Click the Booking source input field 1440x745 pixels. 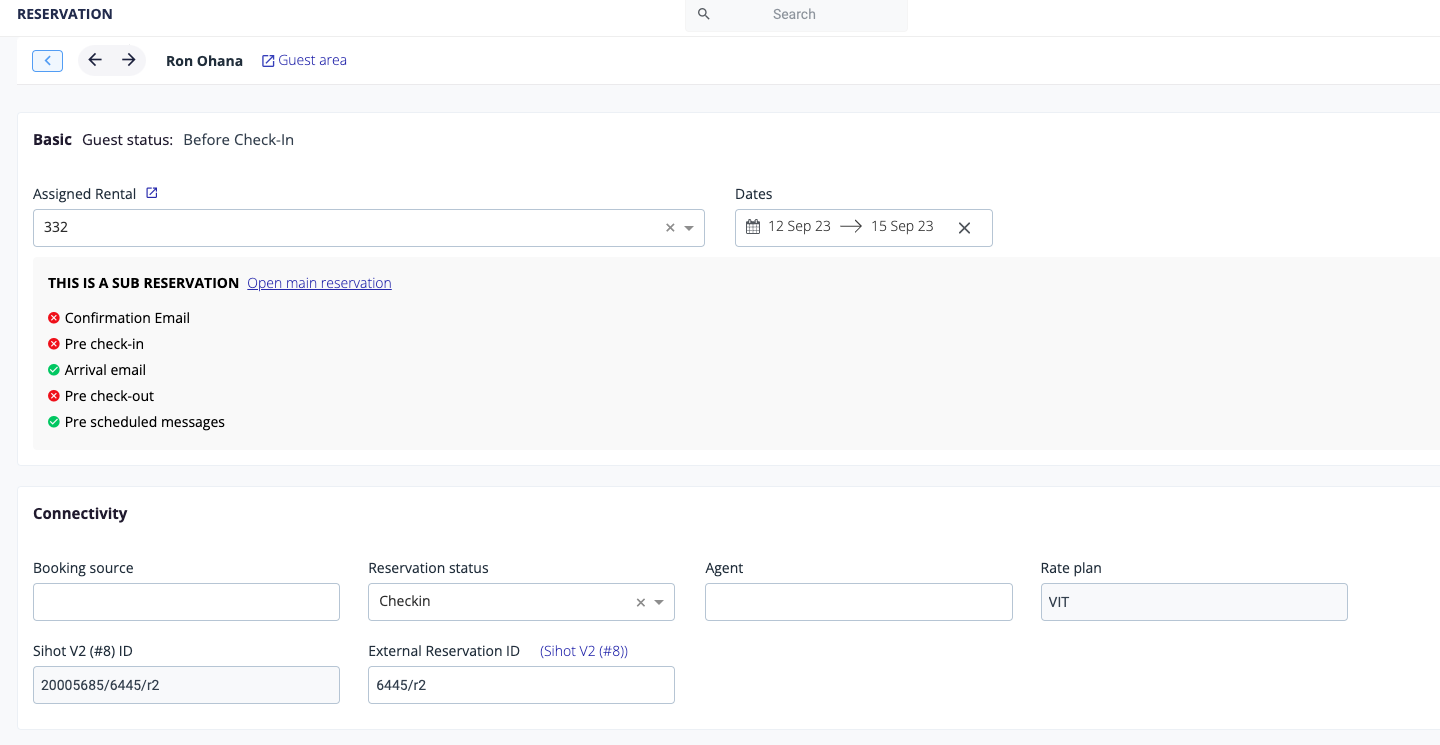pos(186,602)
